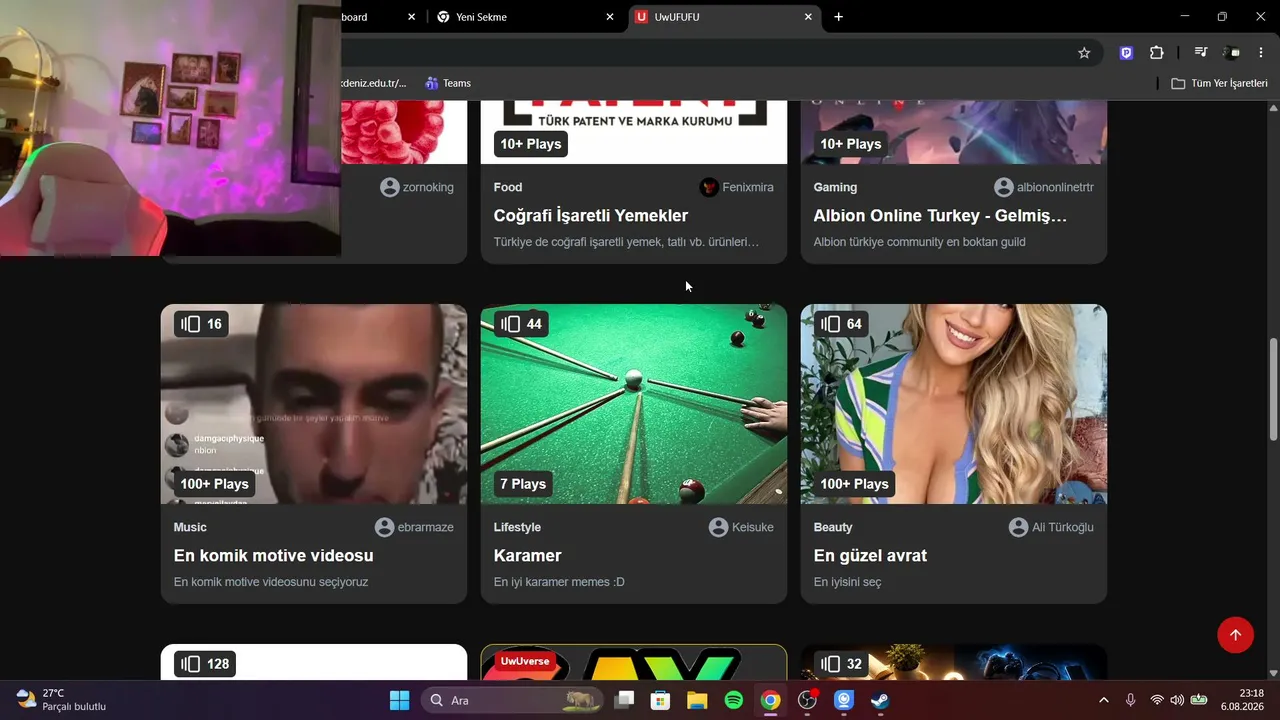Visit the Keisuke author profile
Image resolution: width=1280 pixels, height=720 pixels.
(x=741, y=527)
